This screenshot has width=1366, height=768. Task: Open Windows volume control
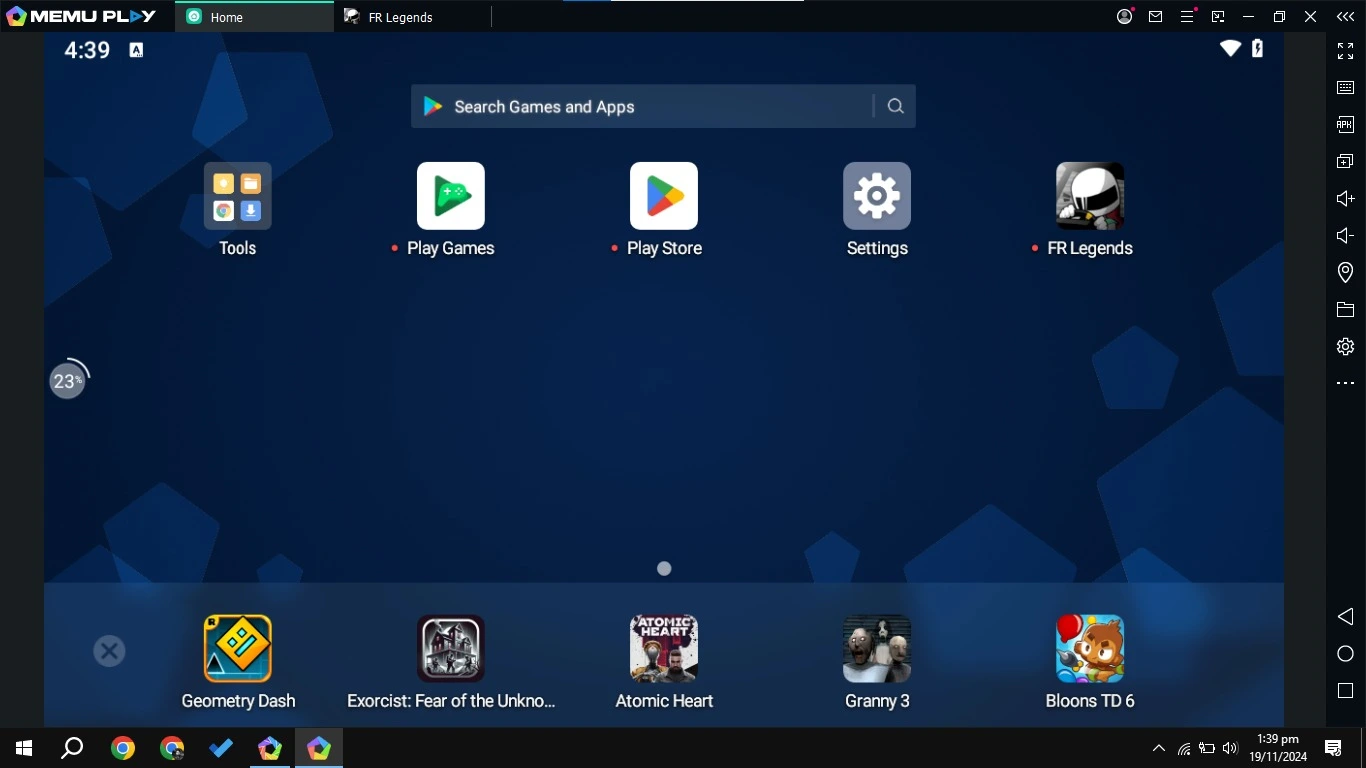coord(1231,748)
